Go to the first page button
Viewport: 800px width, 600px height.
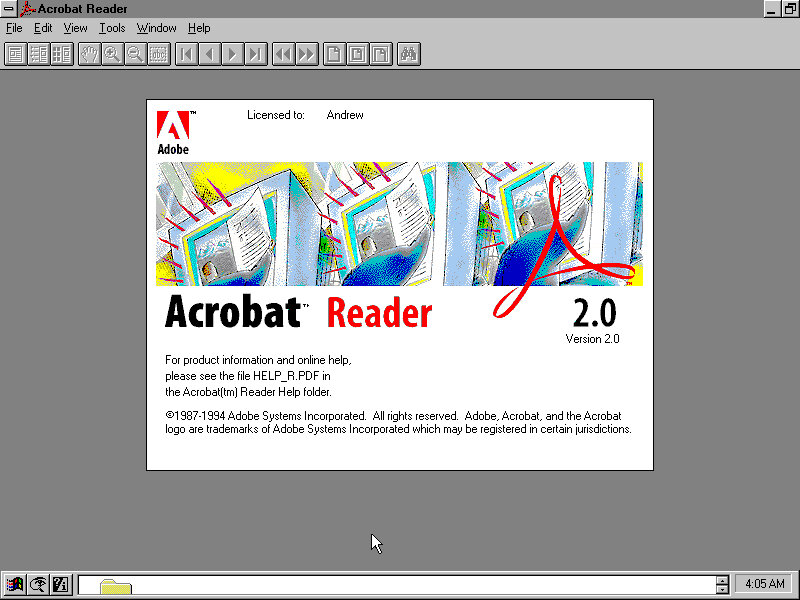186,54
